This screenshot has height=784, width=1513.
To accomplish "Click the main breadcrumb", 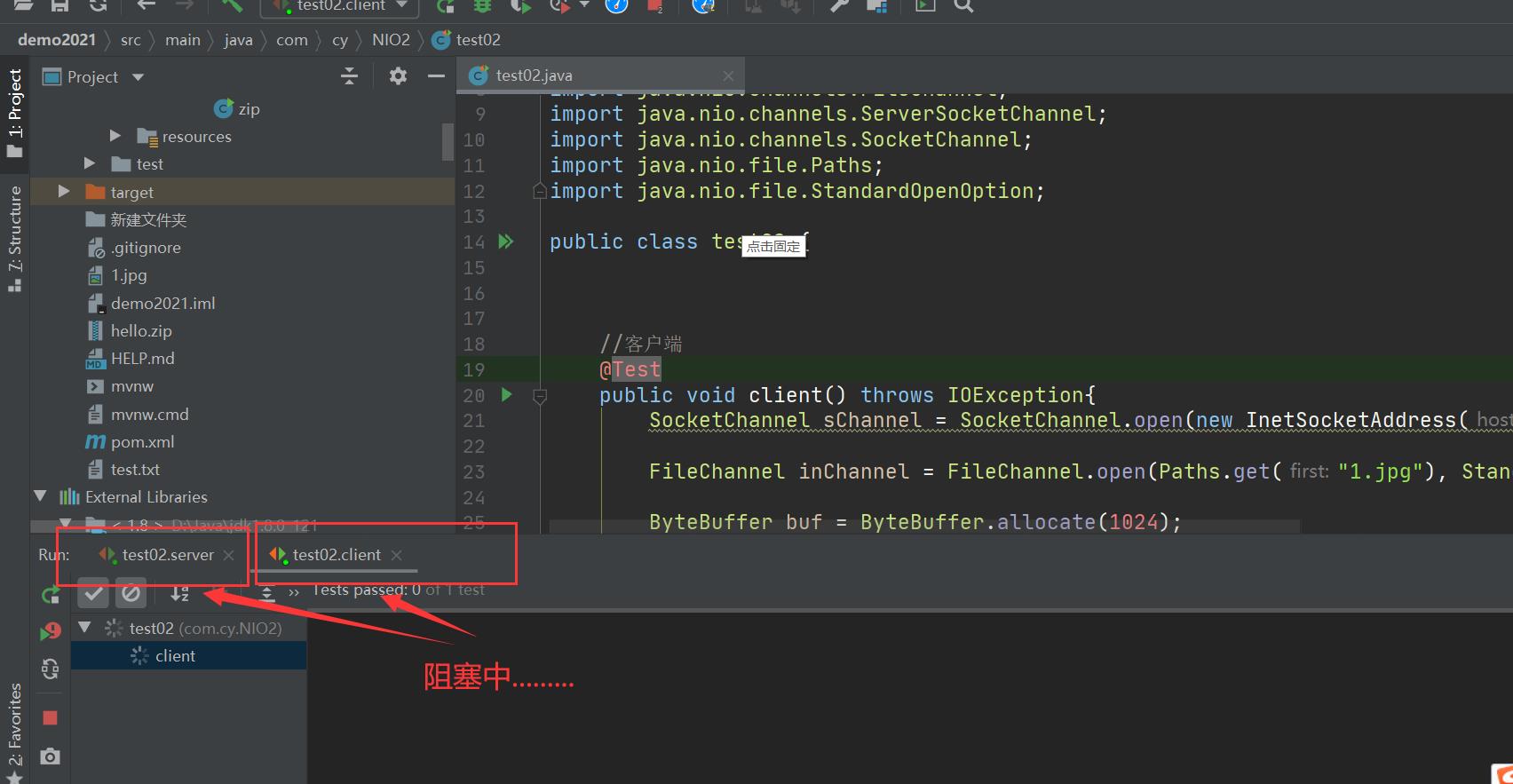I will (183, 40).
